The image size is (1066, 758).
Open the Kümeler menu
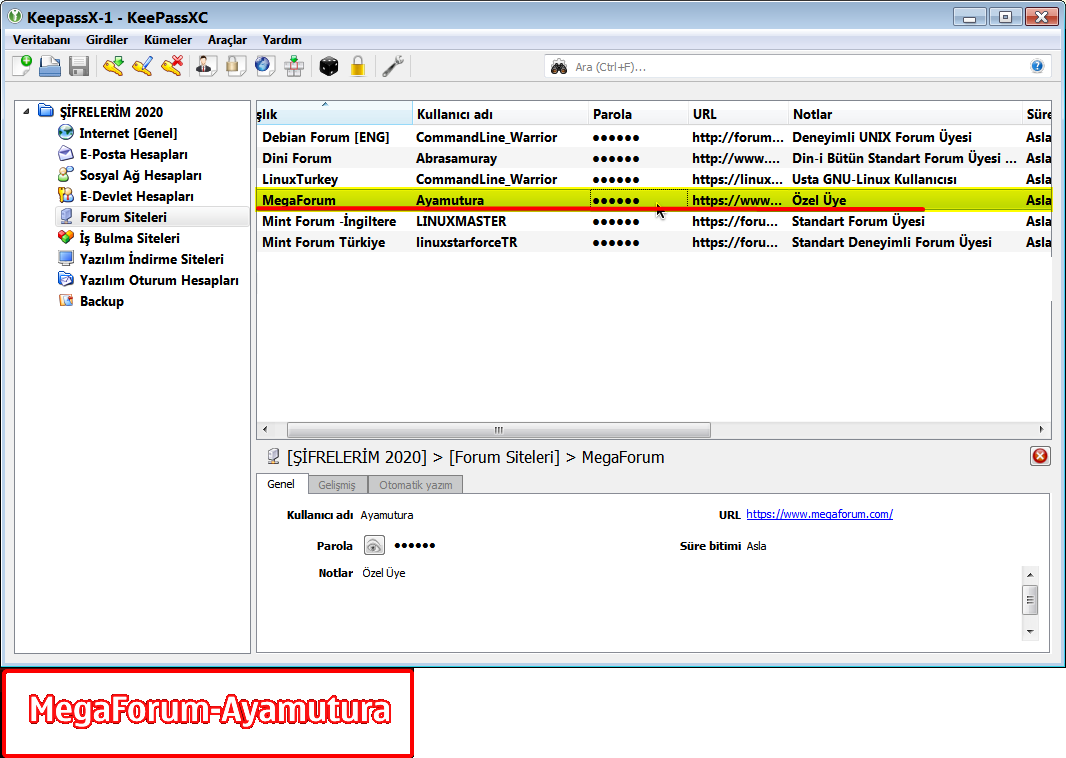pyautogui.click(x=168, y=39)
